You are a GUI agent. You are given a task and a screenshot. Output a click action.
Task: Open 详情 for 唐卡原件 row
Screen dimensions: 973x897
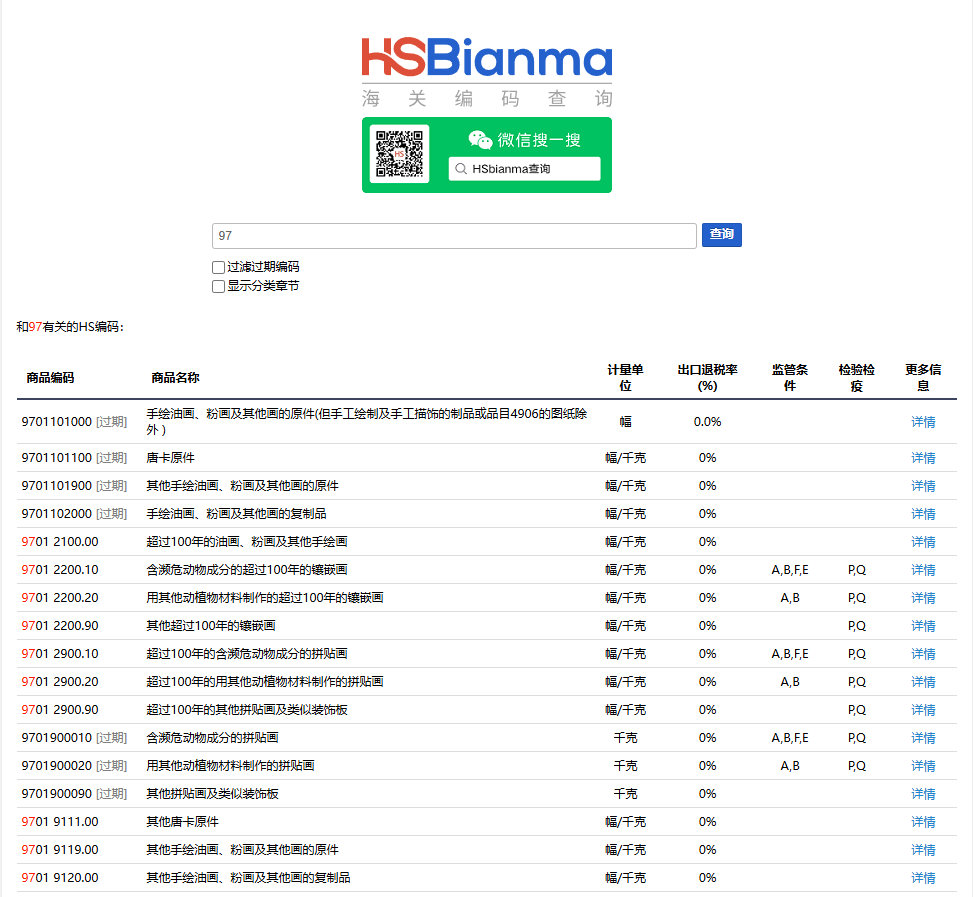(922, 458)
